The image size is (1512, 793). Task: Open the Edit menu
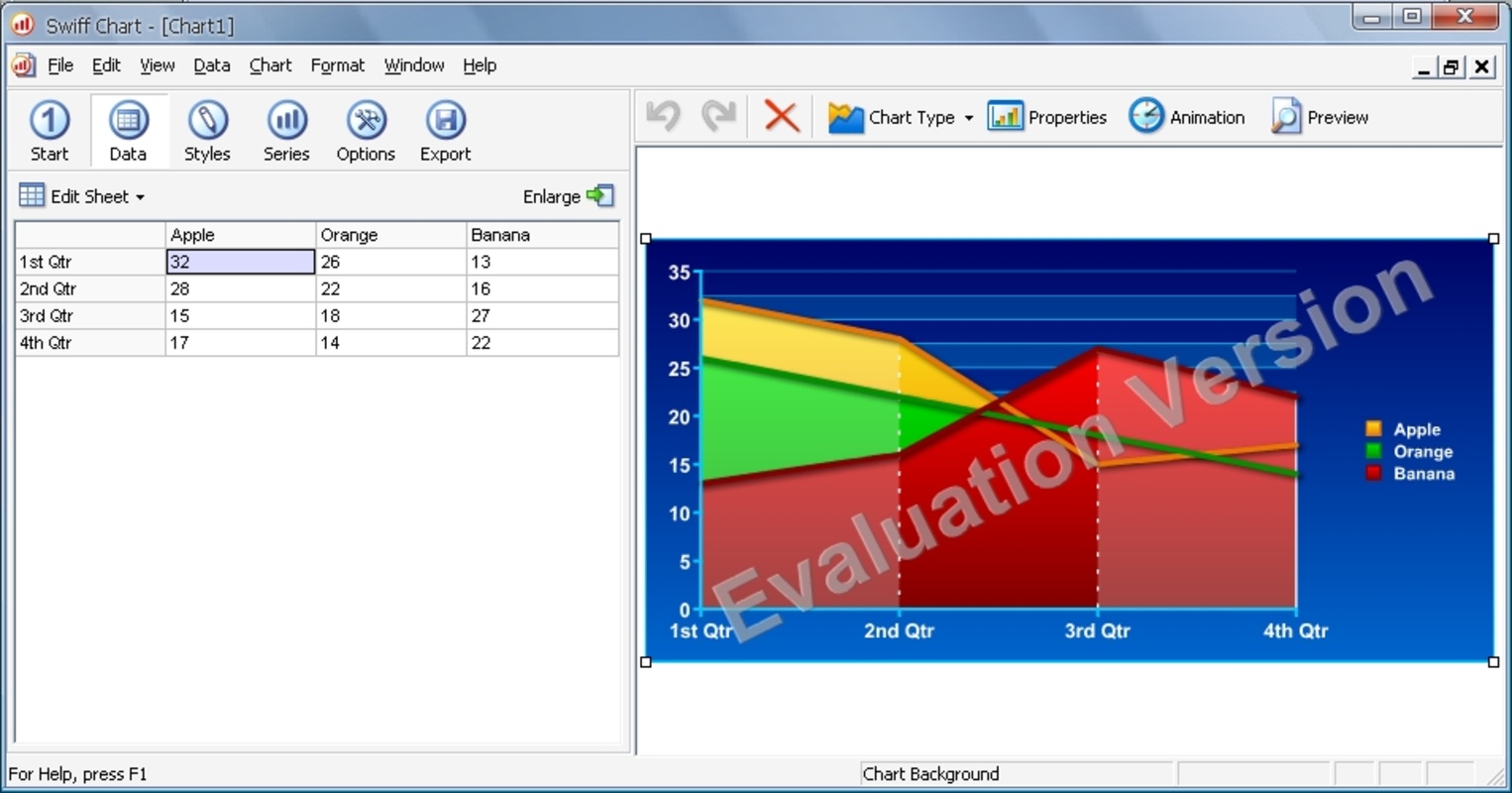point(106,65)
